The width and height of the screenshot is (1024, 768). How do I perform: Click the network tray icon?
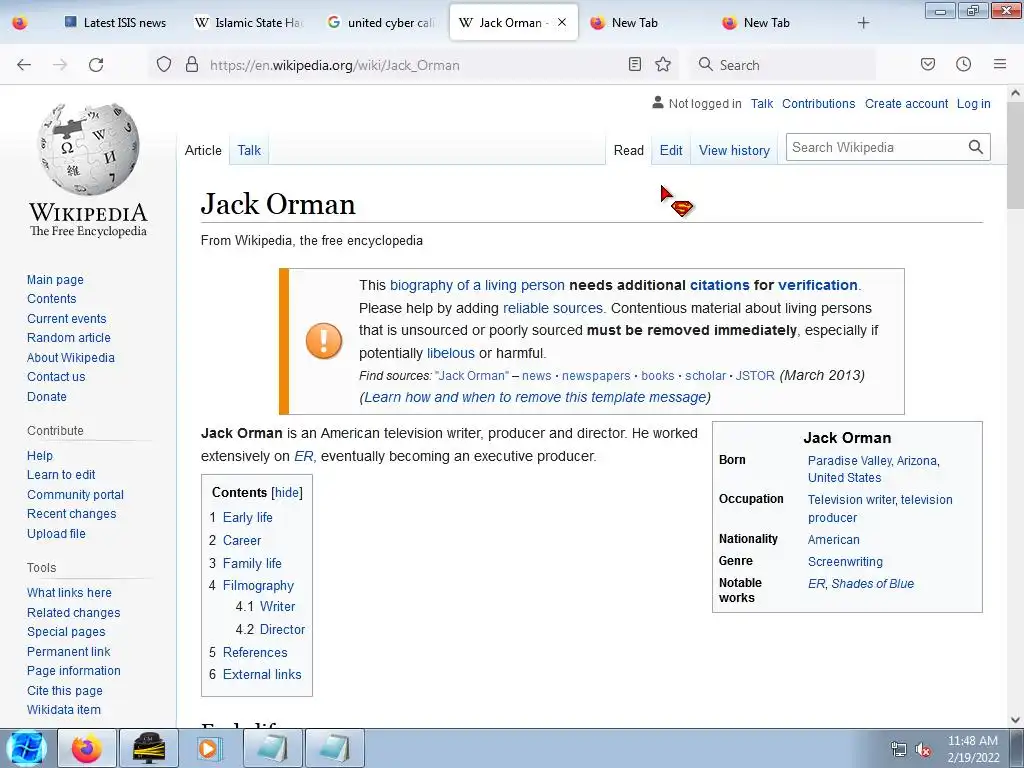[x=899, y=750]
